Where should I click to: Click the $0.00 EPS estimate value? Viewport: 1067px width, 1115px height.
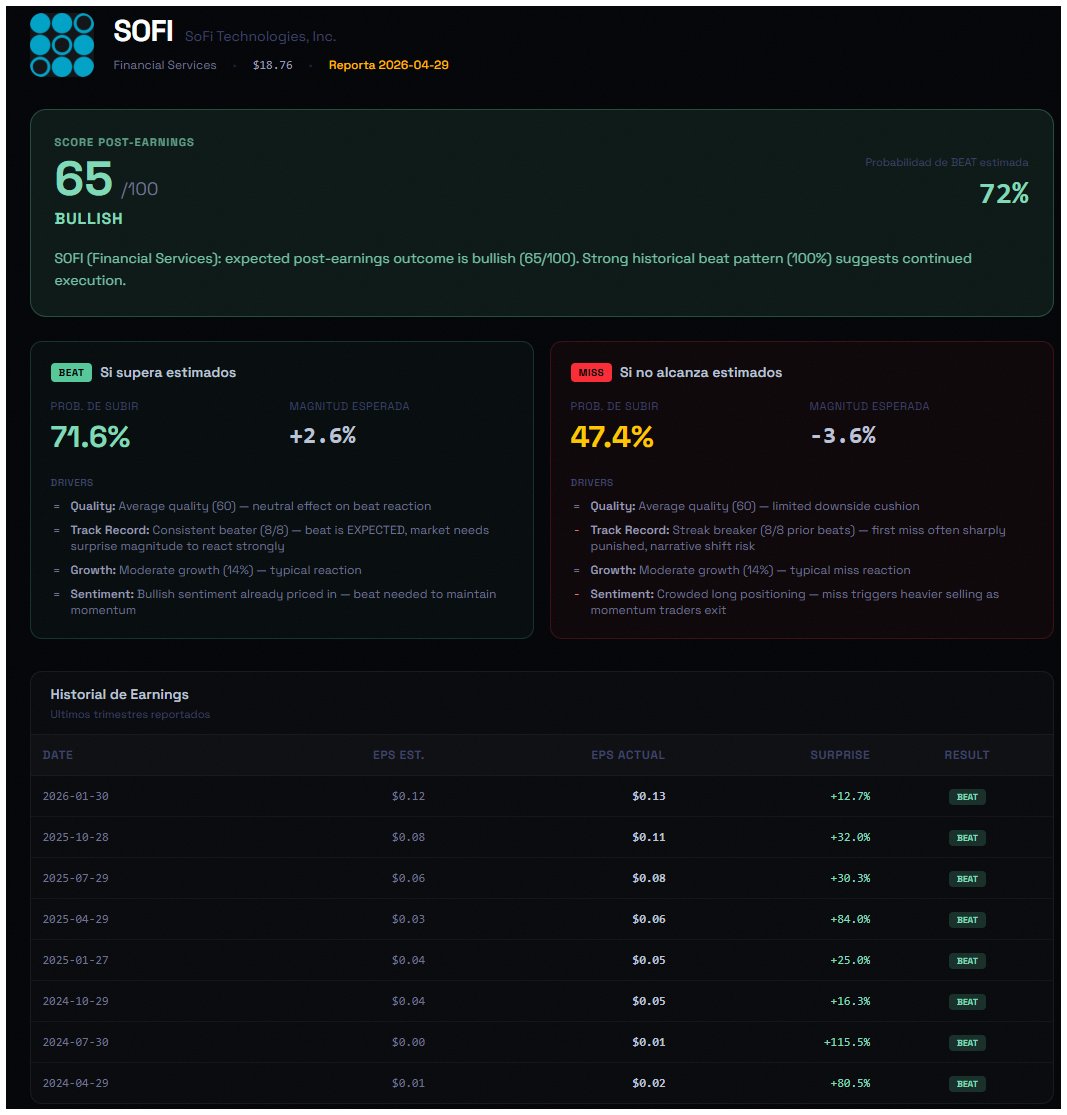coord(408,1042)
